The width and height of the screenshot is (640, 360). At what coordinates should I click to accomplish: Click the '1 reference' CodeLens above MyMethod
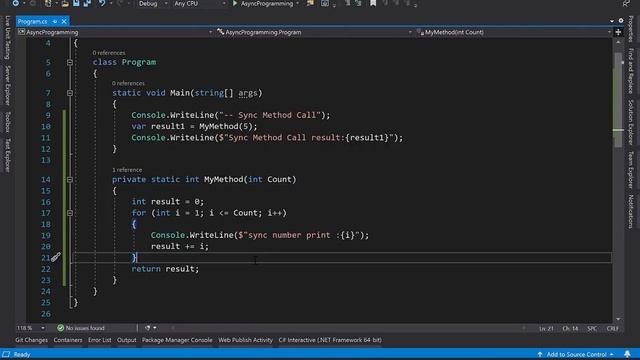click(x=127, y=169)
